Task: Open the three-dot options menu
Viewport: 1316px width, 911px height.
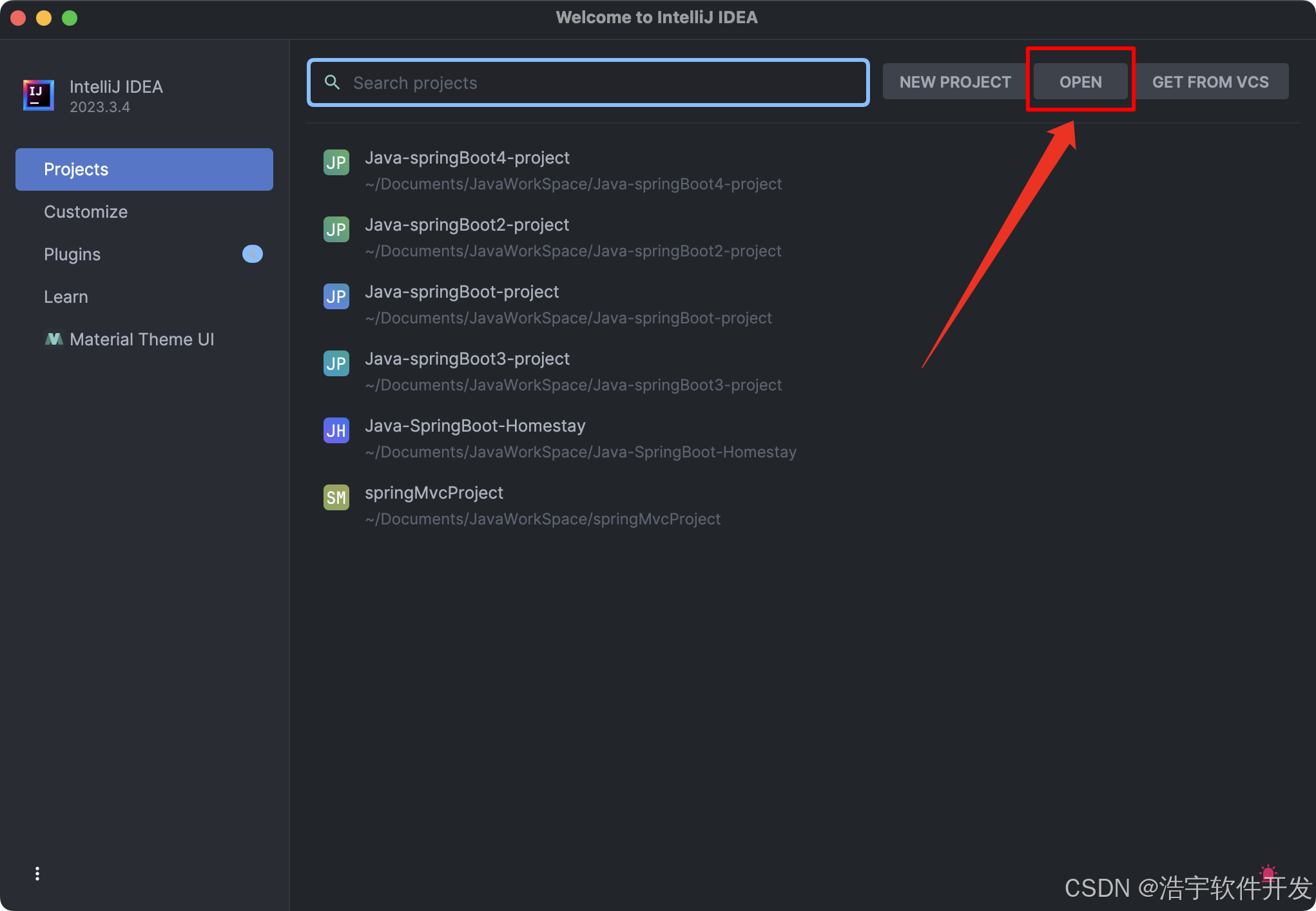Action: click(x=37, y=873)
